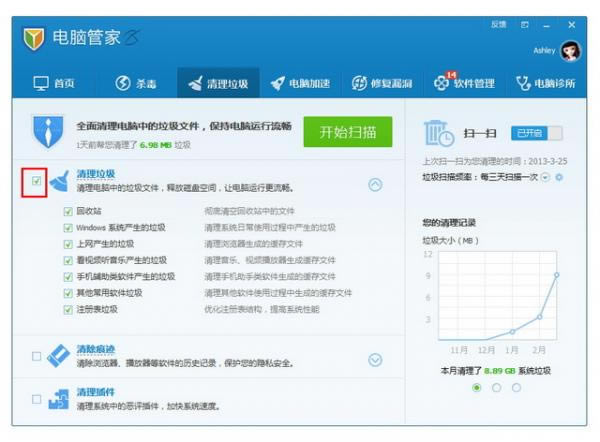Click the 清理插件 puzzle icon
Viewport: 600px width, 442px height.
pos(59,399)
